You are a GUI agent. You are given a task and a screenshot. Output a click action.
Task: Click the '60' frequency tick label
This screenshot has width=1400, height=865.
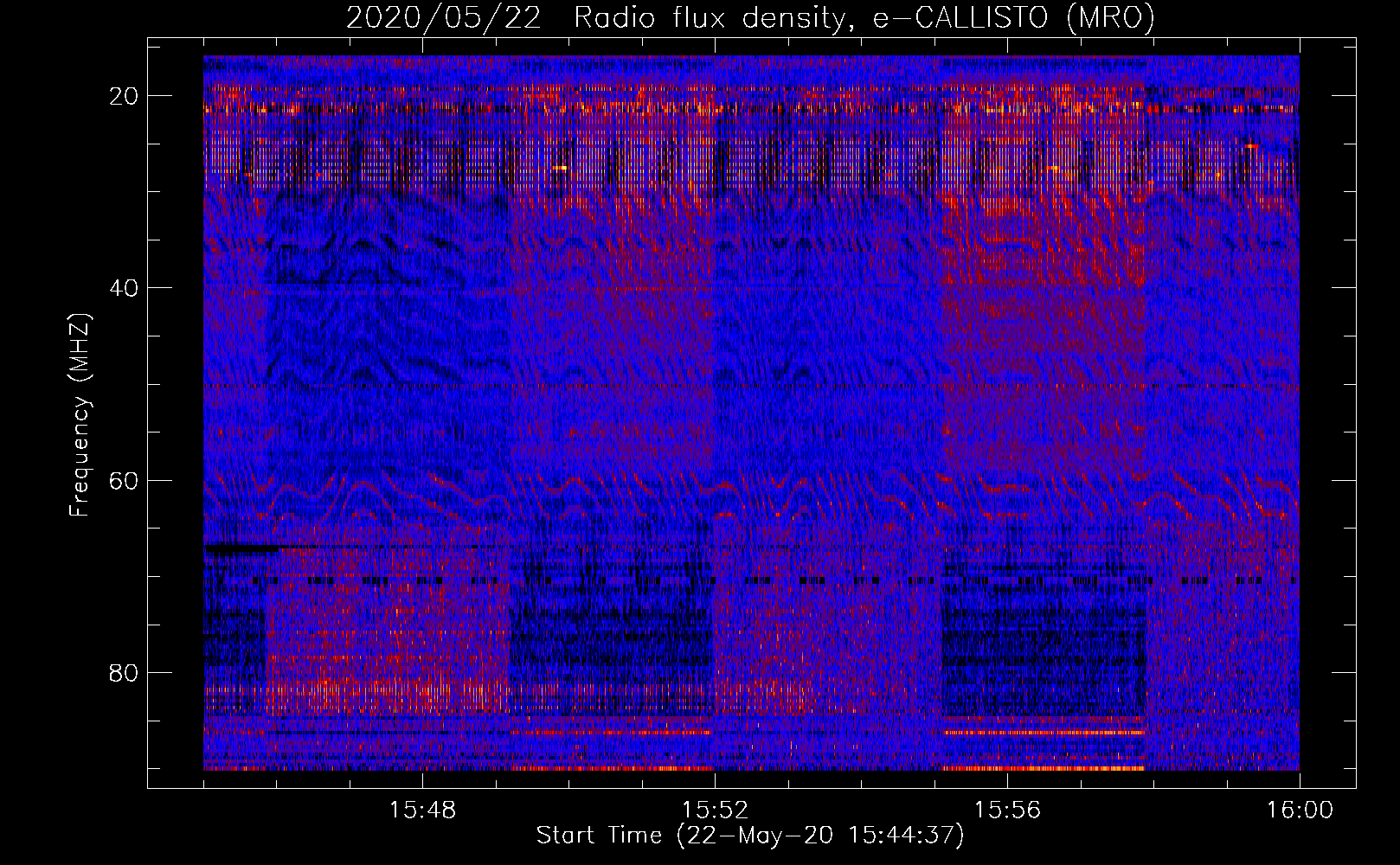(125, 480)
